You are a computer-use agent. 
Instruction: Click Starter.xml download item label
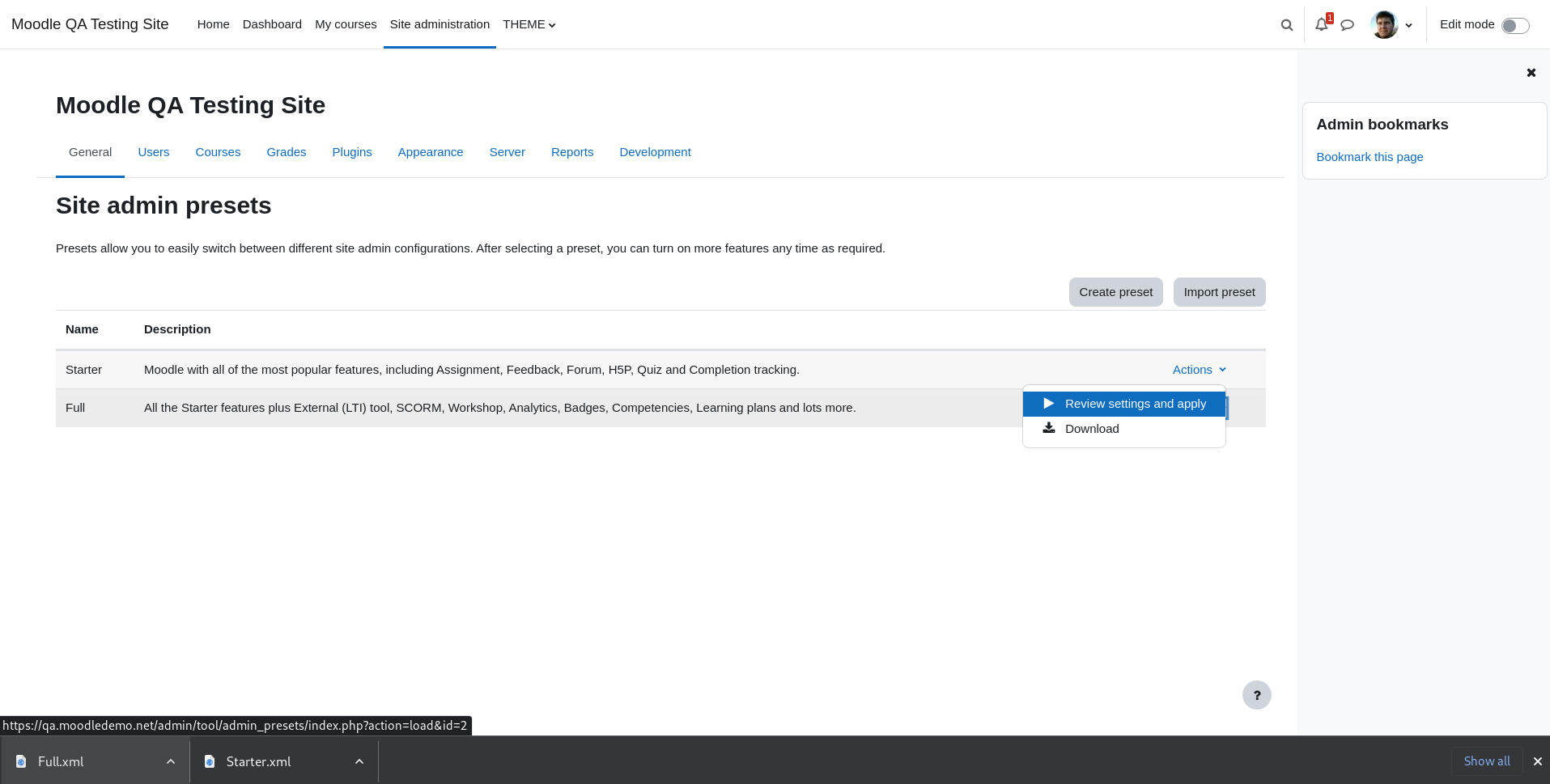[x=258, y=761]
